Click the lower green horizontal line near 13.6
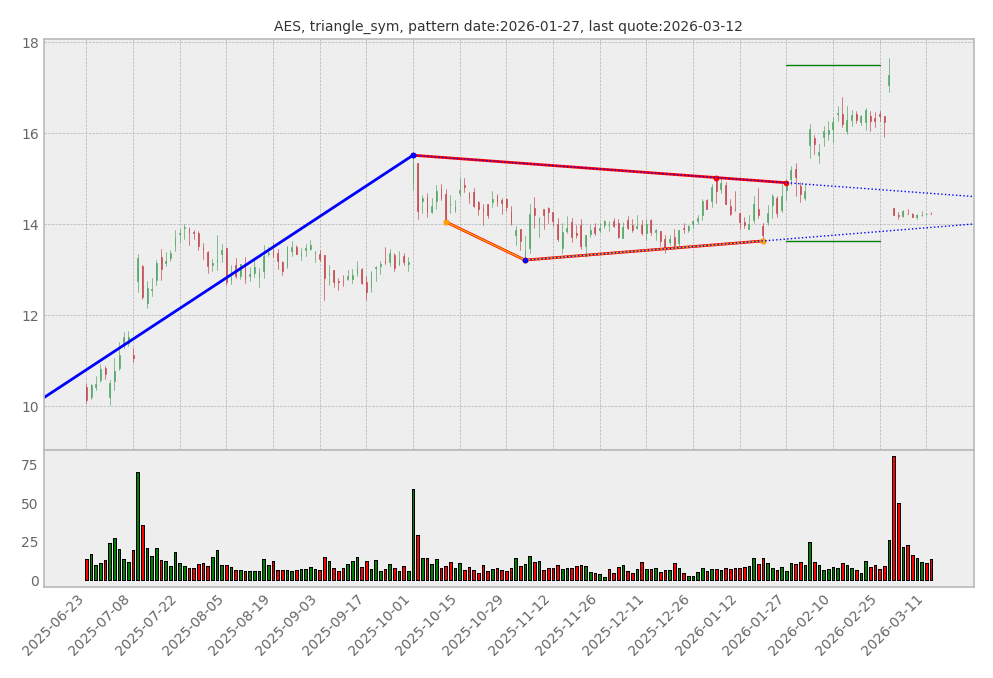This screenshot has height=678, width=993. click(x=833, y=241)
